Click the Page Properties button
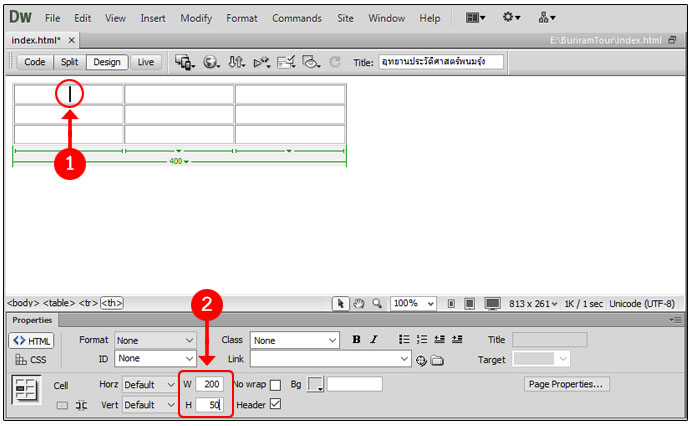This screenshot has height=426, width=691. (567, 384)
